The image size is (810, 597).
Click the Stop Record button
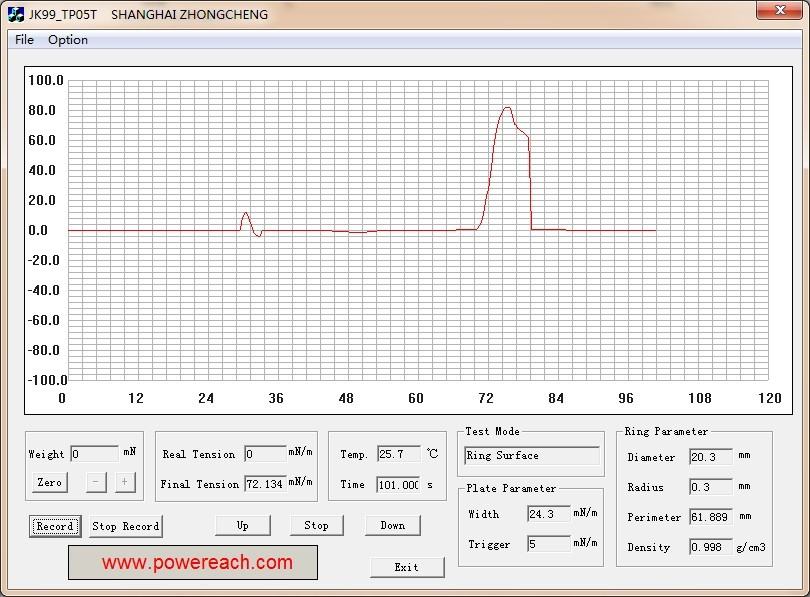point(126,526)
